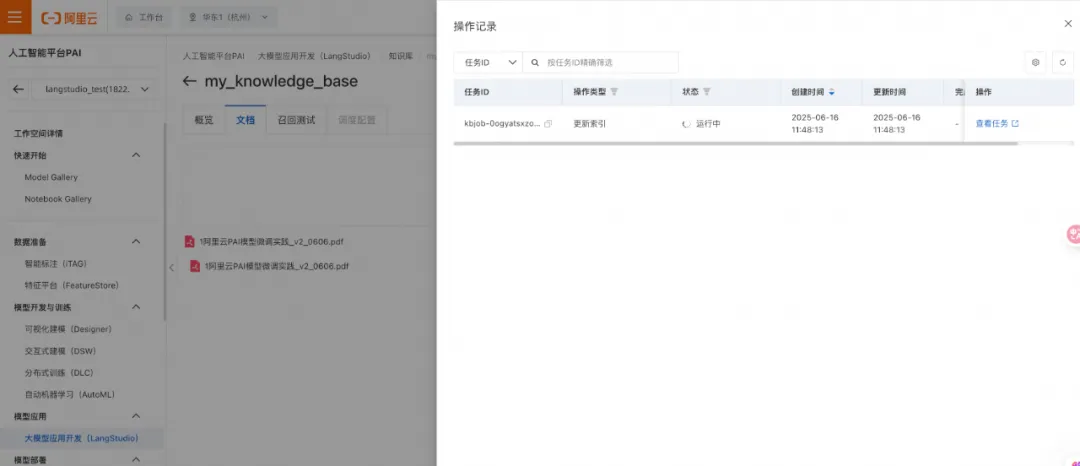
Task: Copy the kbjob task ID with copy icon
Action: [548, 124]
